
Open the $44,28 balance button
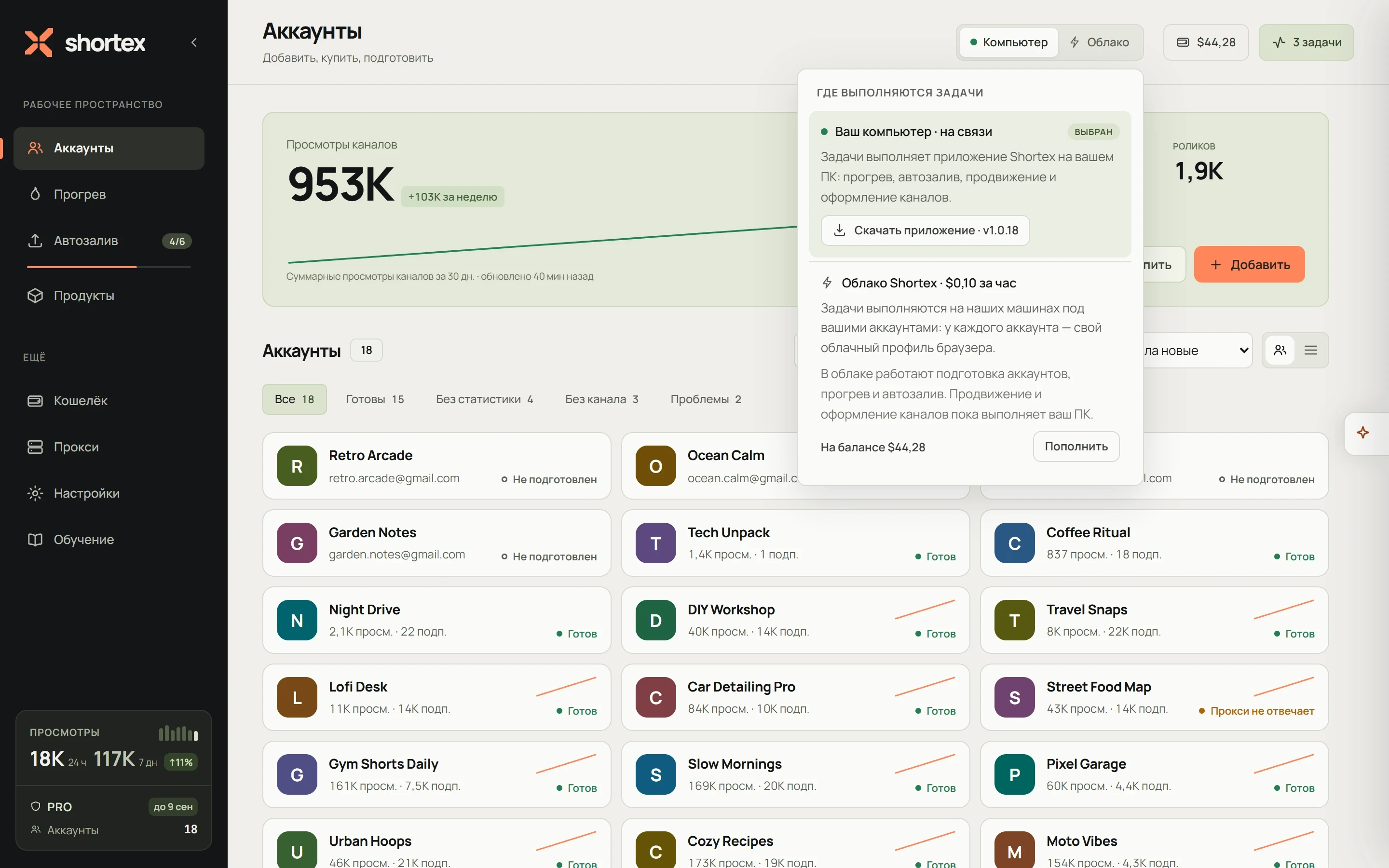pos(1206,42)
